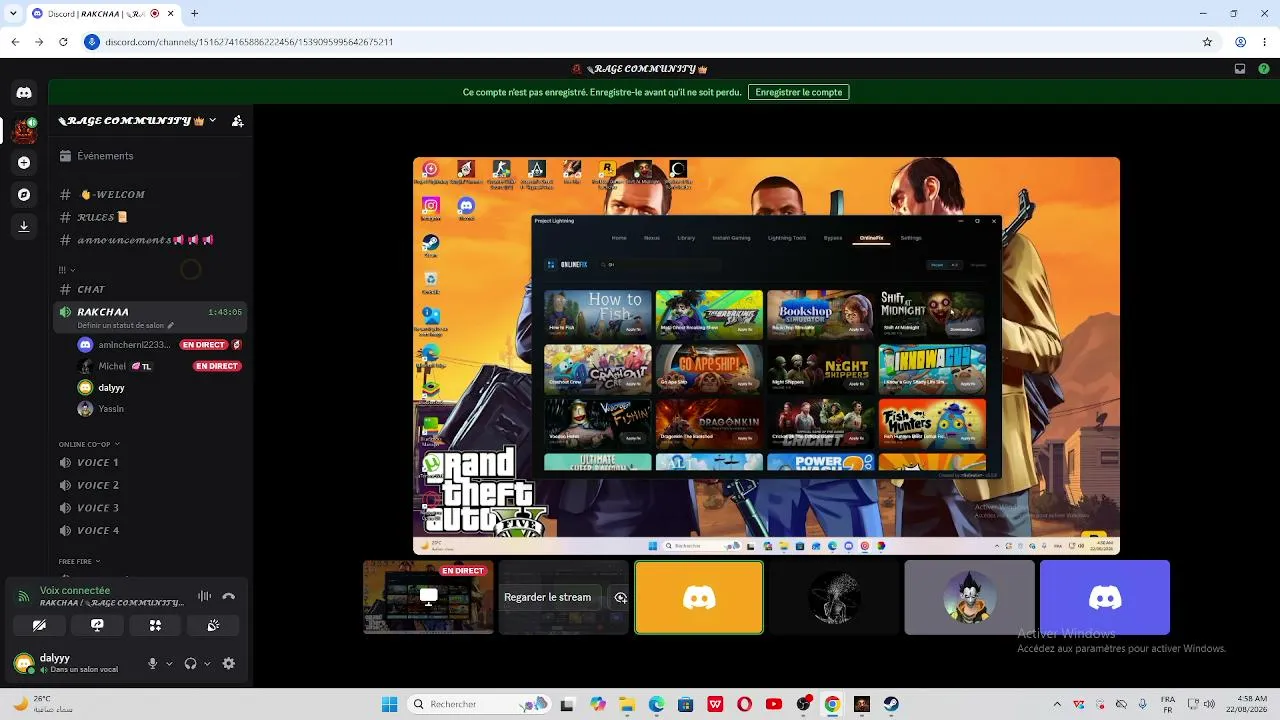
Task: Open Discord direct messages home icon
Action: point(24,93)
